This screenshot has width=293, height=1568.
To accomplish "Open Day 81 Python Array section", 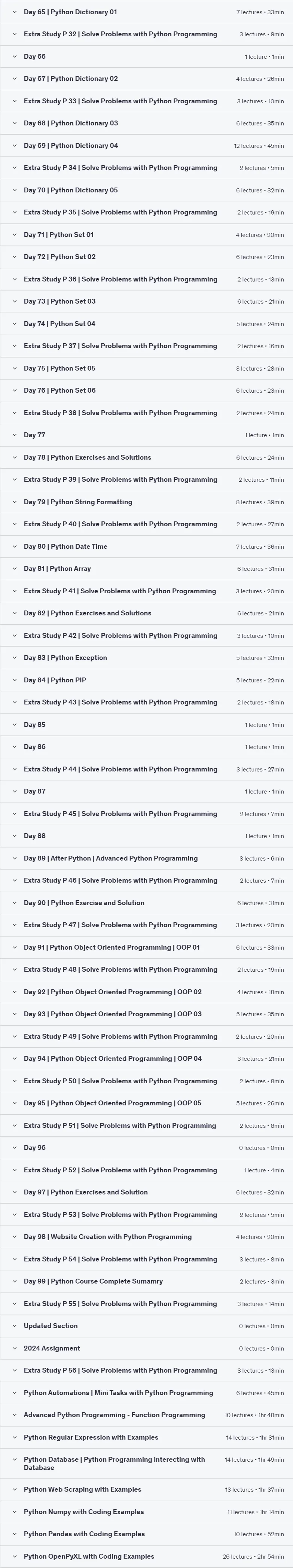I will point(147,569).
